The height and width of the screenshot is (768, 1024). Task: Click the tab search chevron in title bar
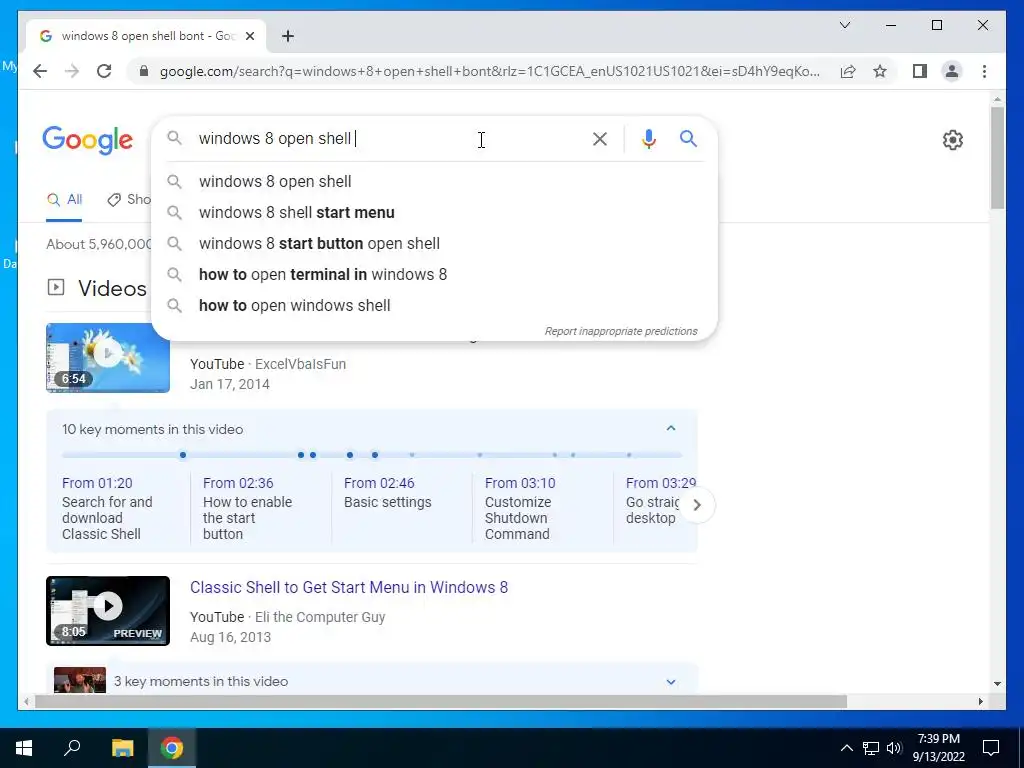pyautogui.click(x=844, y=25)
